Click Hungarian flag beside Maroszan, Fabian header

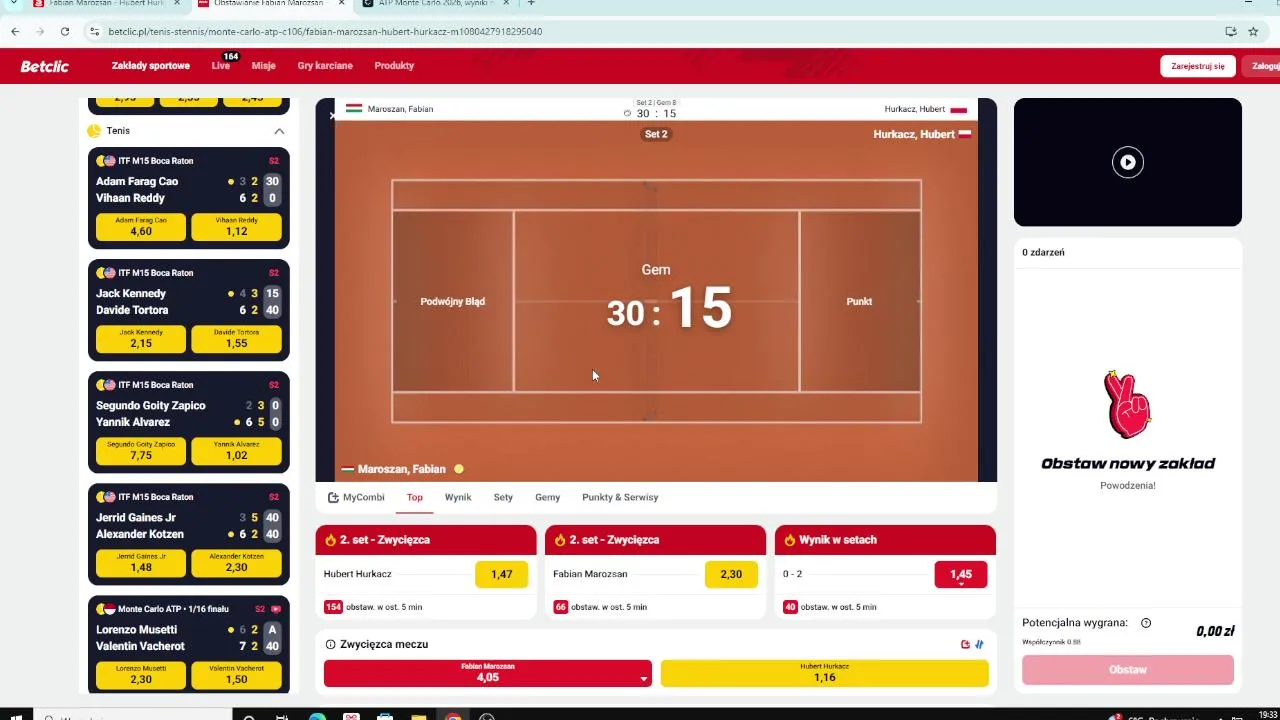[x=354, y=109]
